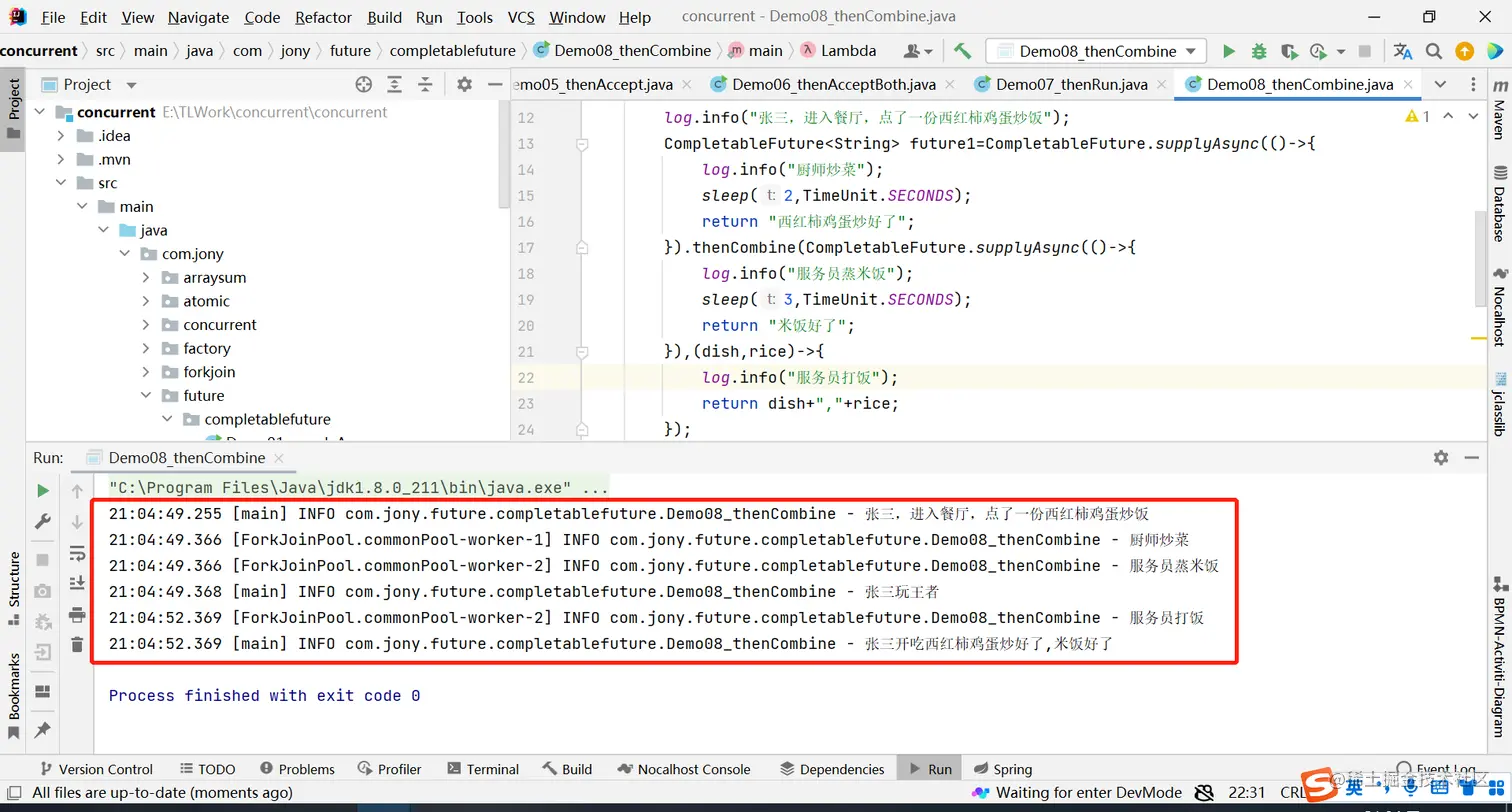Open the File menu
Viewport: 1512px width, 812px height.
pos(53,17)
